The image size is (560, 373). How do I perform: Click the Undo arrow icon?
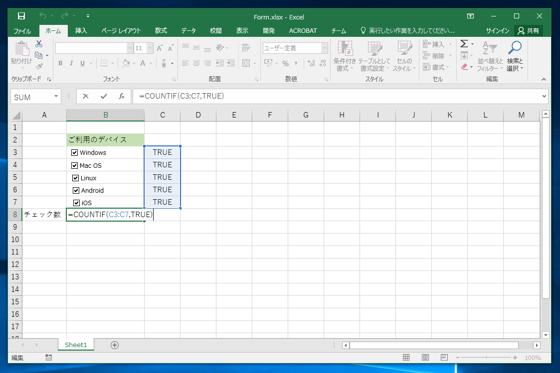pyautogui.click(x=43, y=16)
